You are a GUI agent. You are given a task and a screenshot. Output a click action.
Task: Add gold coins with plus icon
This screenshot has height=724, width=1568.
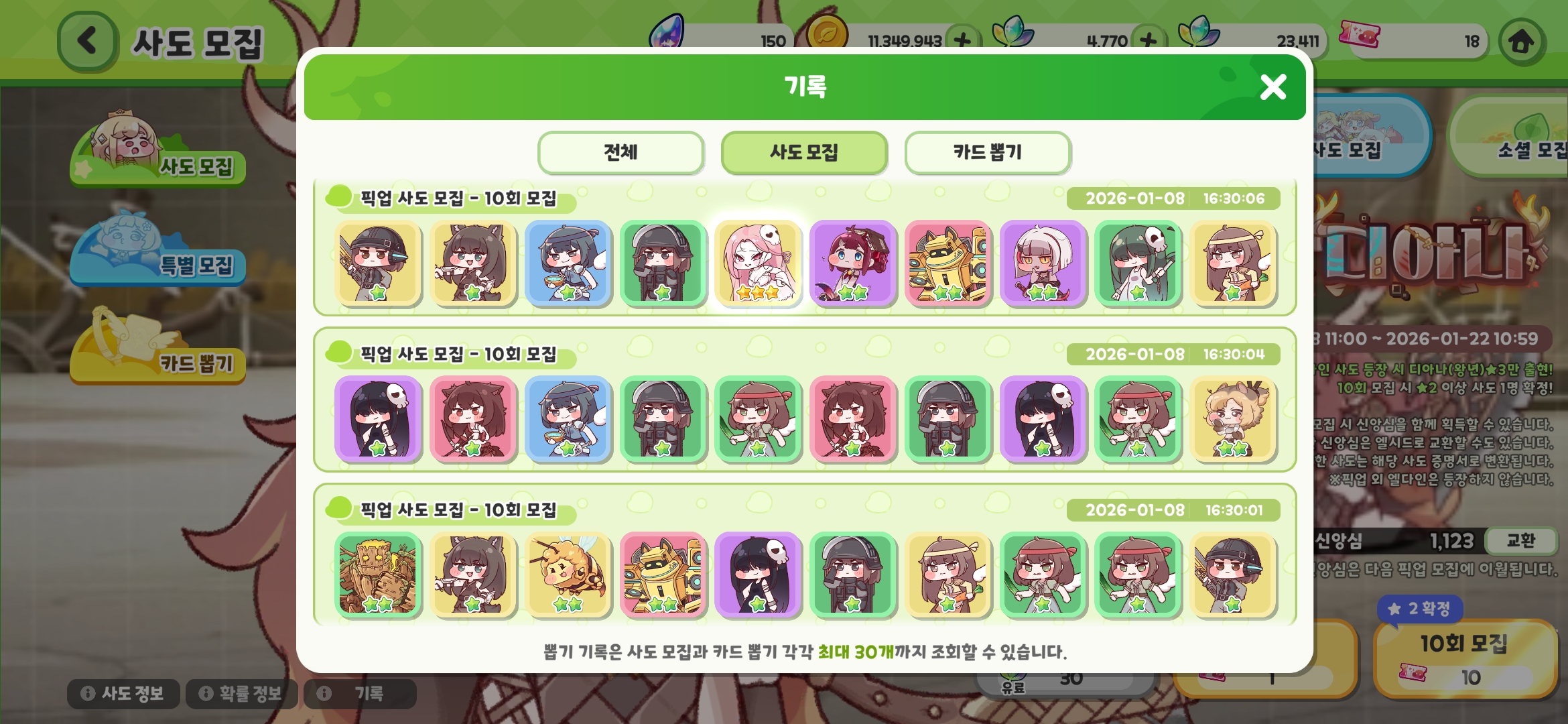pyautogui.click(x=962, y=40)
